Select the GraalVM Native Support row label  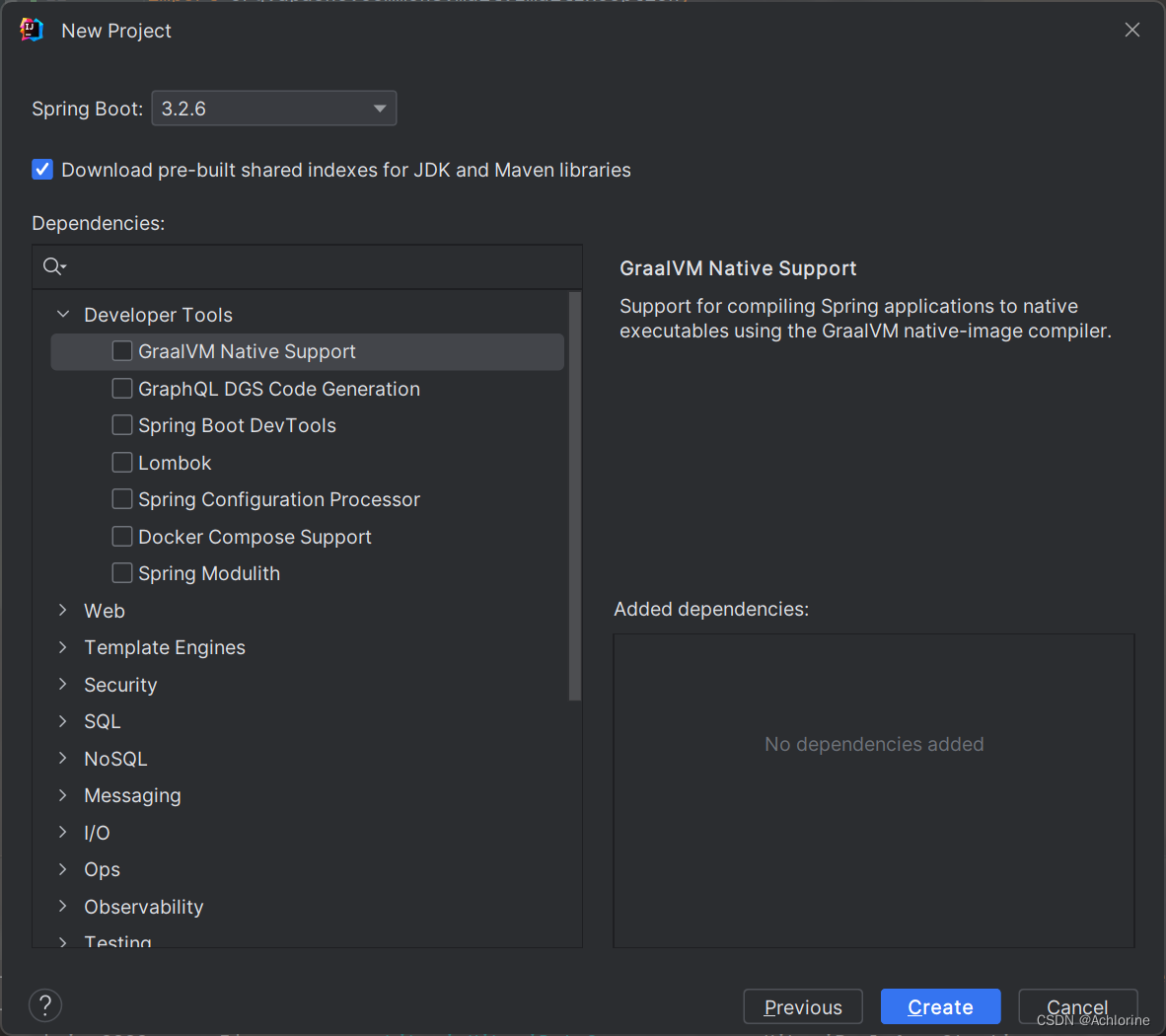click(x=247, y=351)
